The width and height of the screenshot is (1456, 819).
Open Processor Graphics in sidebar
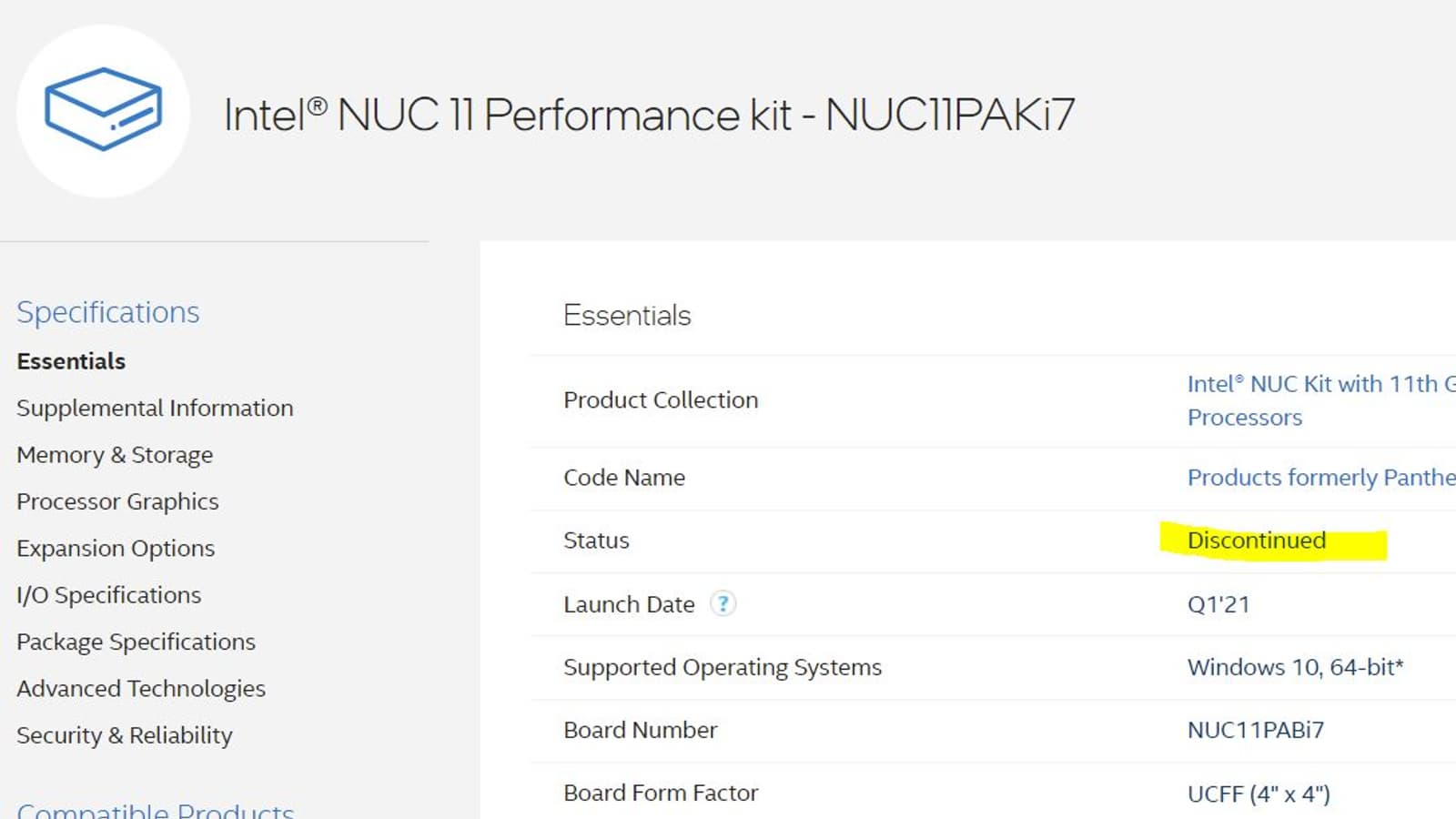[x=117, y=501]
